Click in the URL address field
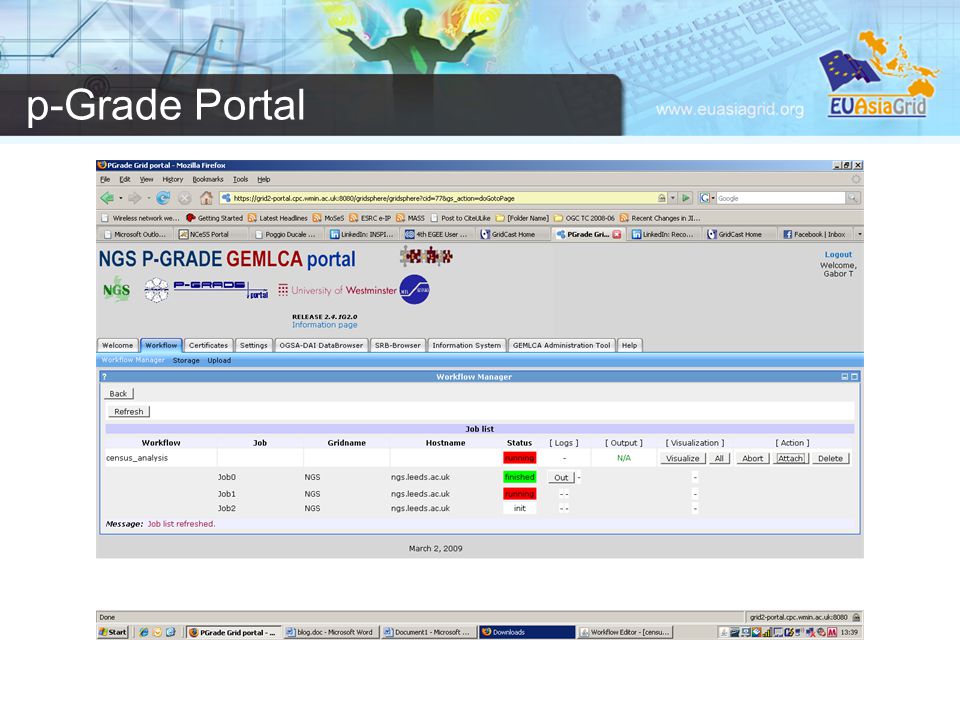 pyautogui.click(x=438, y=198)
